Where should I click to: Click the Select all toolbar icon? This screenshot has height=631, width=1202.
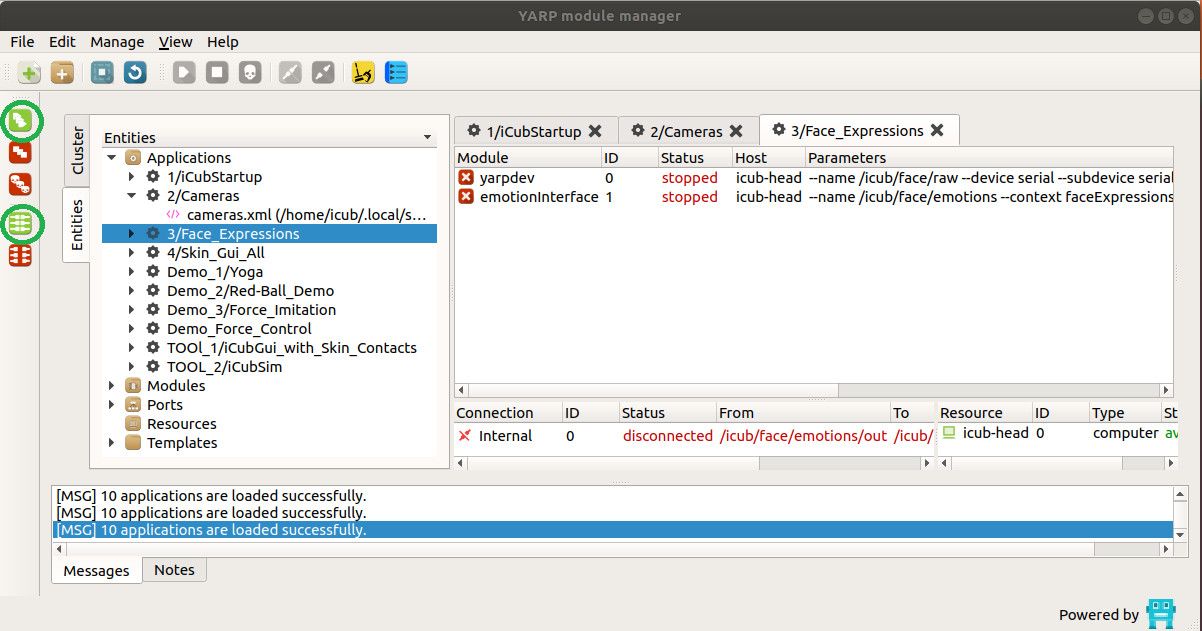click(102, 73)
